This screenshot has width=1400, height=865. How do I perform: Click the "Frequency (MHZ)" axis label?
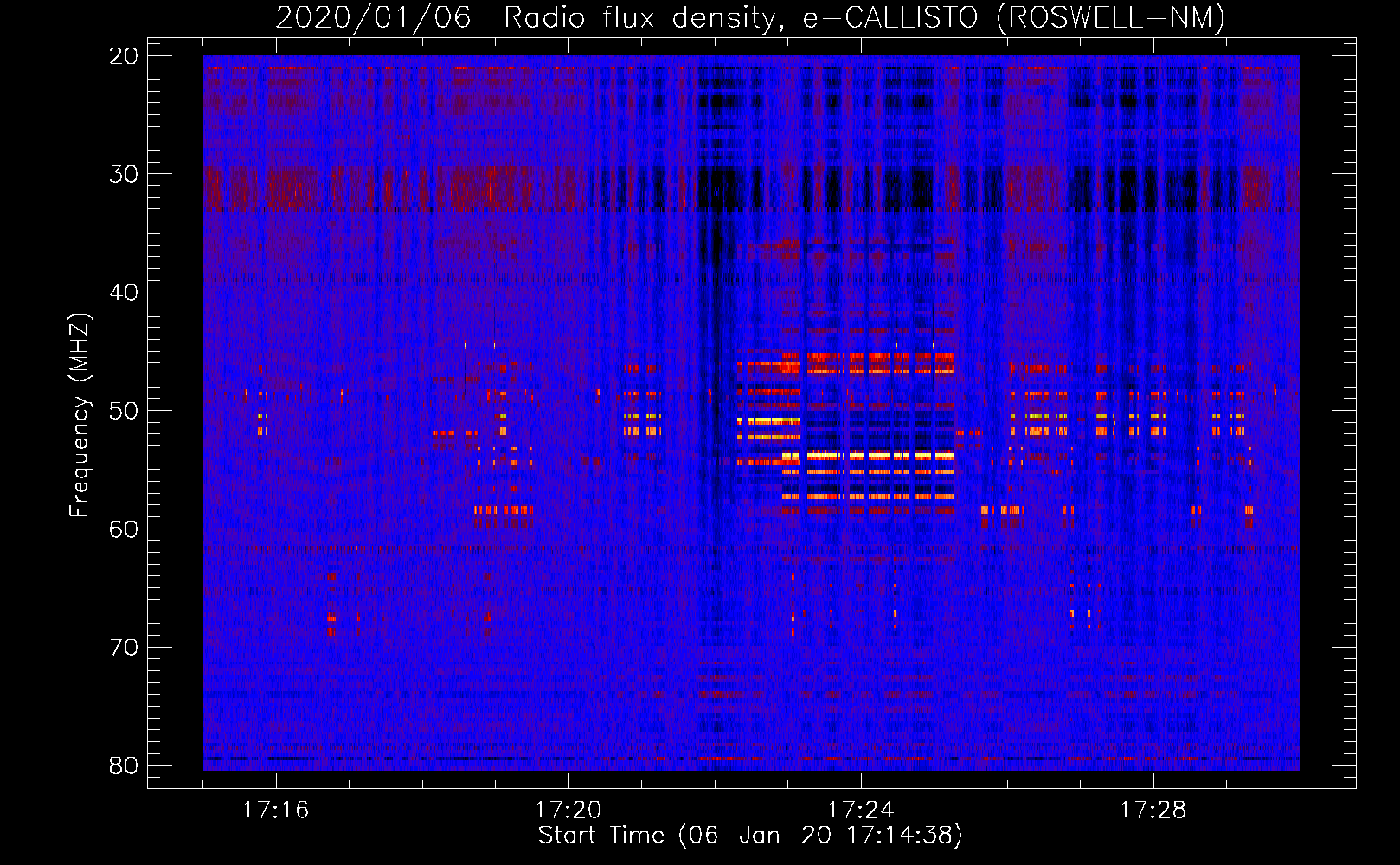pos(80,415)
